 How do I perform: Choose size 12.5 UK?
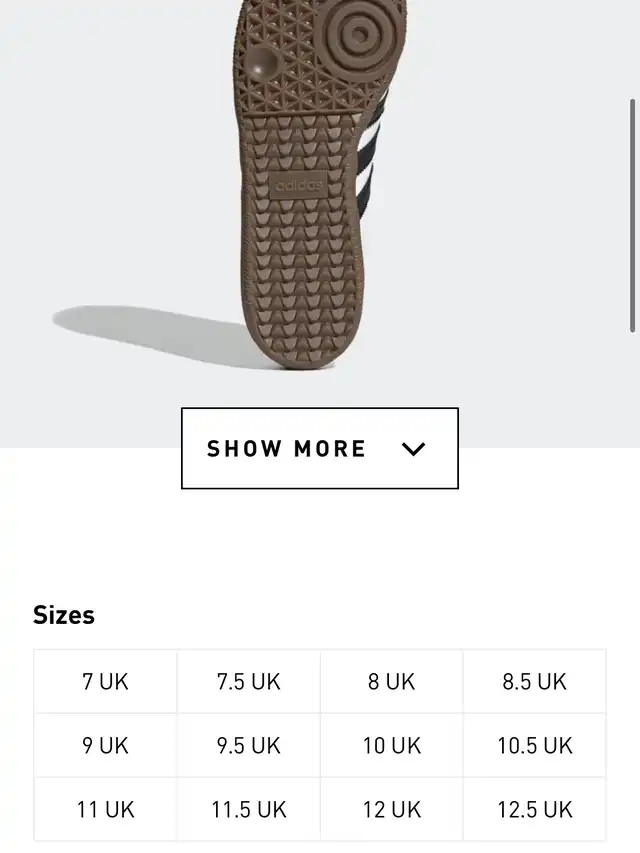(534, 809)
